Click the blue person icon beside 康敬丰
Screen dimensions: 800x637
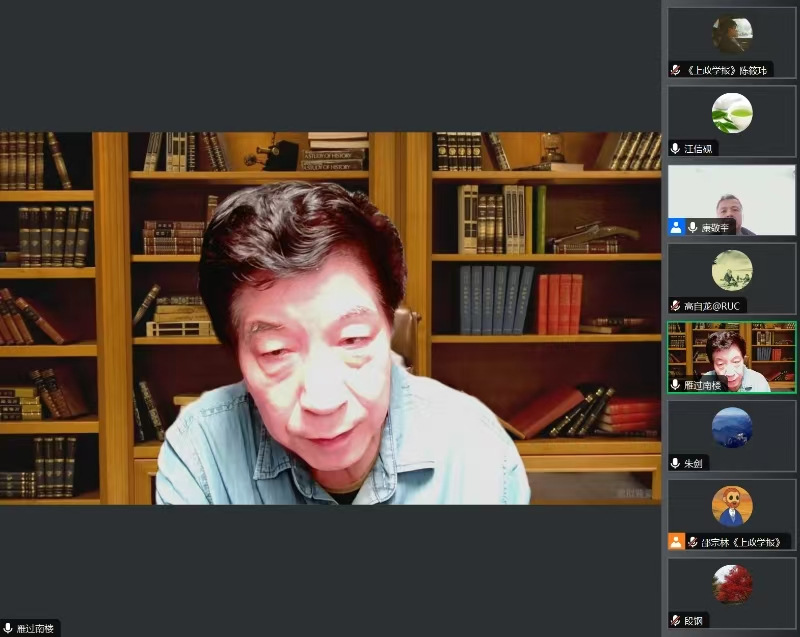click(x=676, y=227)
